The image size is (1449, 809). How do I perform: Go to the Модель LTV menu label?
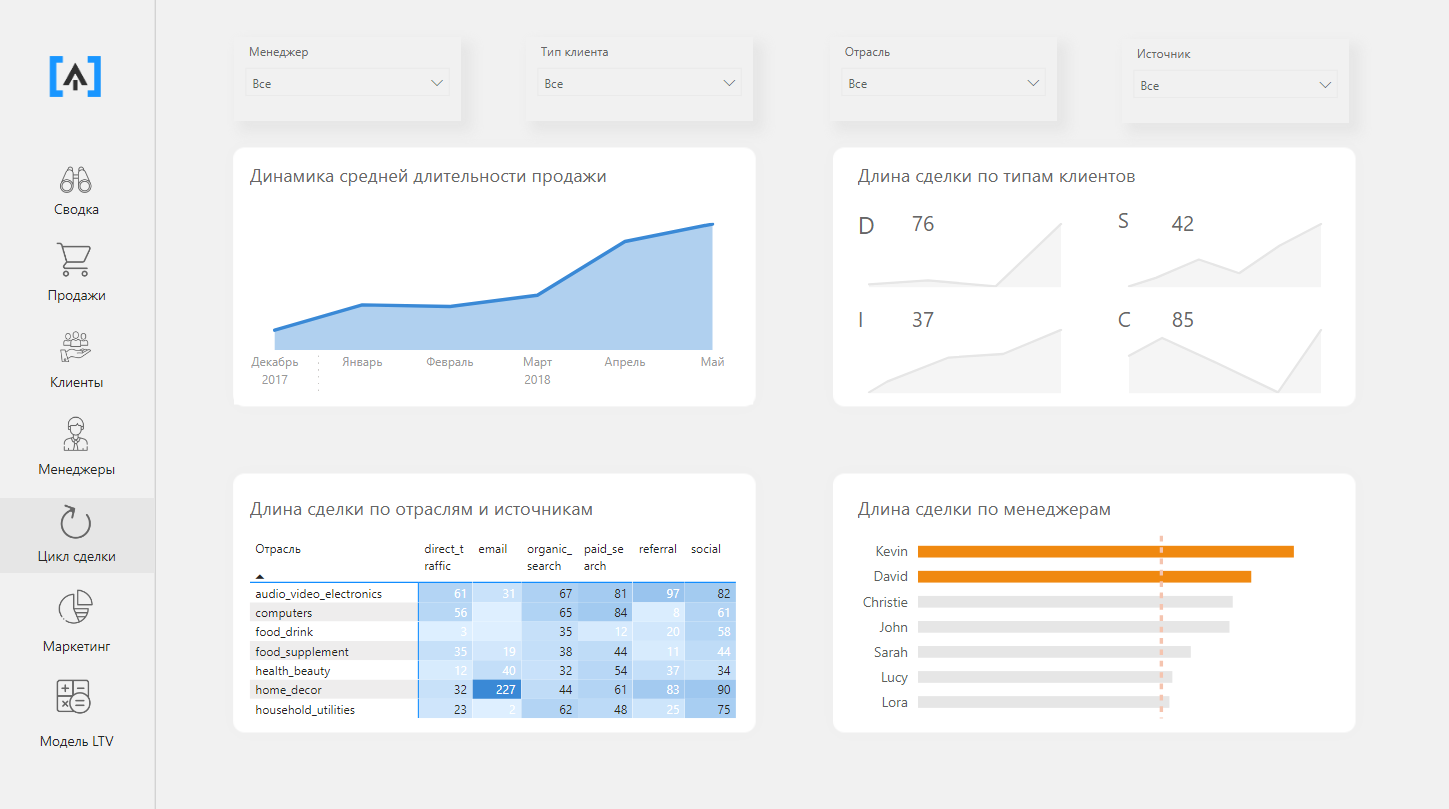(76, 742)
